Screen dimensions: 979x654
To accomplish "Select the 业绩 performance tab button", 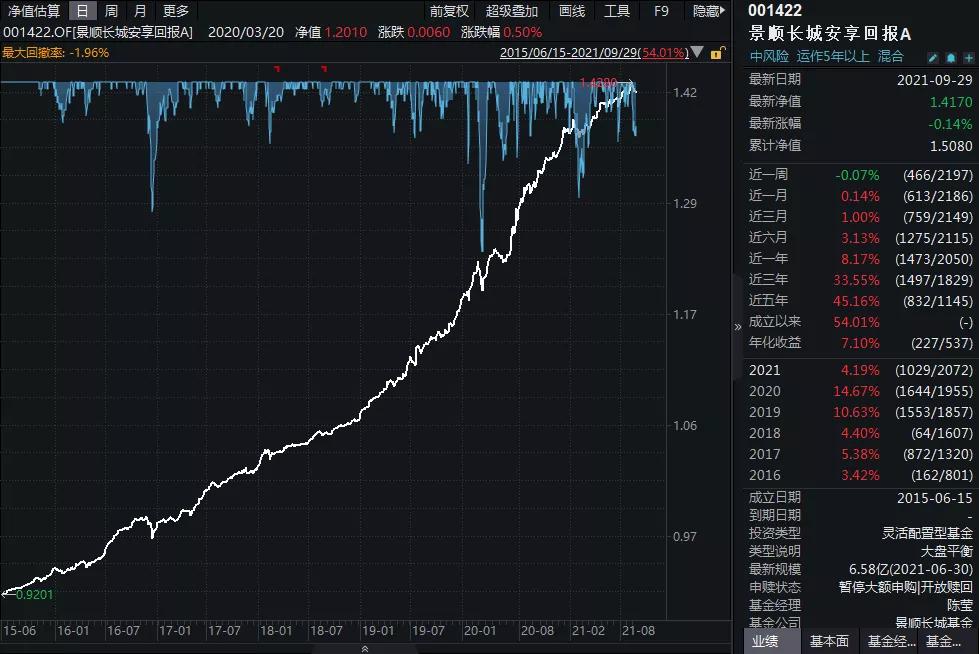I will [x=765, y=640].
